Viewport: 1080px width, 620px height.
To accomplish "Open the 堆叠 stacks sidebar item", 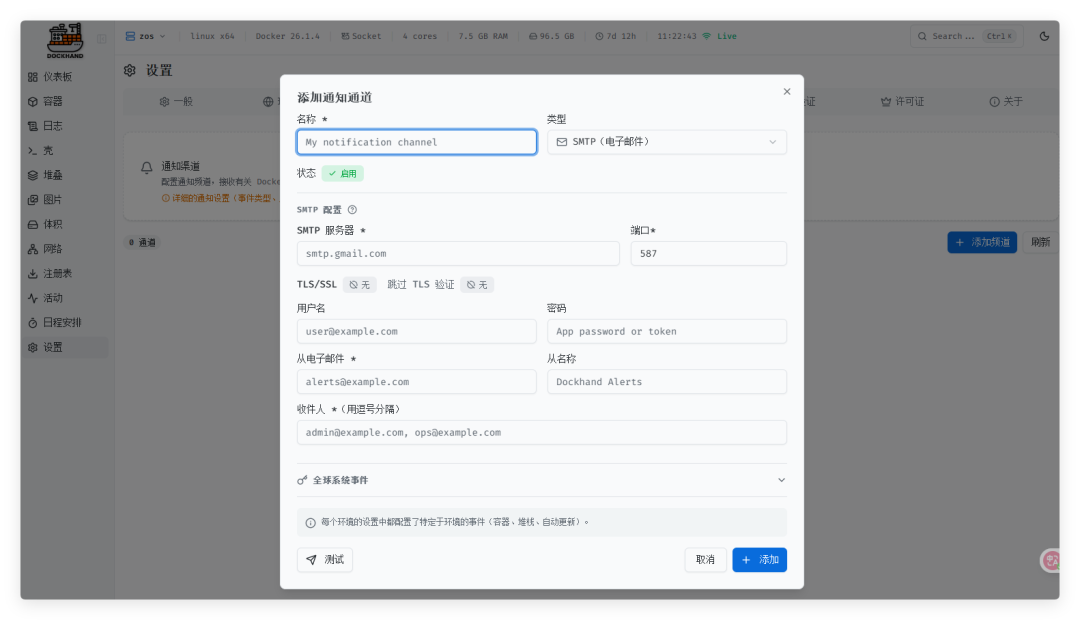I will [65, 175].
